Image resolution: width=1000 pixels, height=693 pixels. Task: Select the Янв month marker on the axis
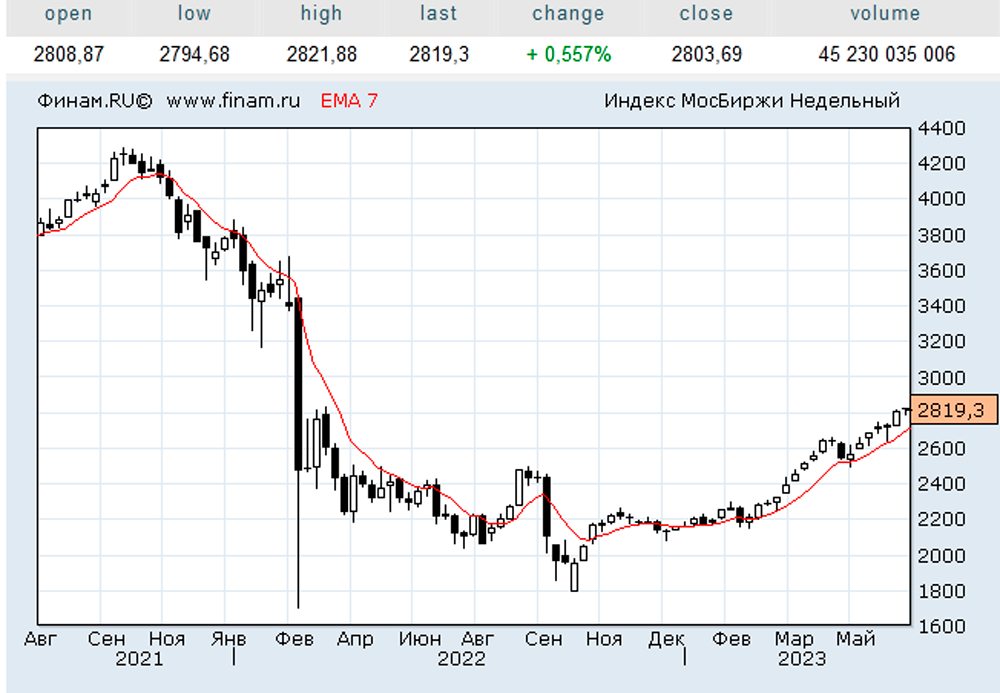pos(230,639)
